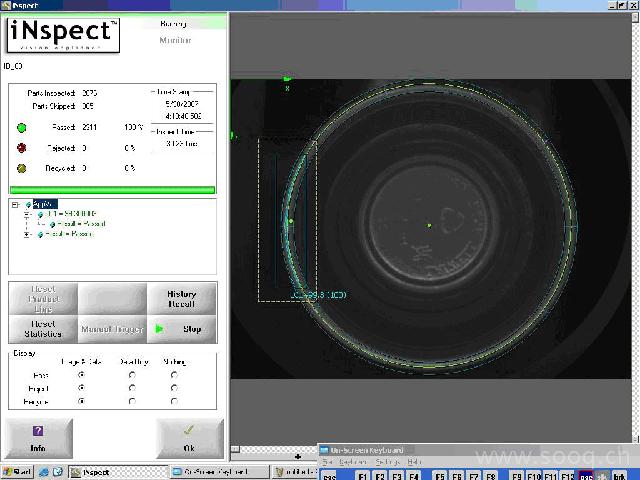This screenshot has width=640, height=480.
Task: Open Settings menu in On-Screen Keyboard
Action: click(x=387, y=462)
